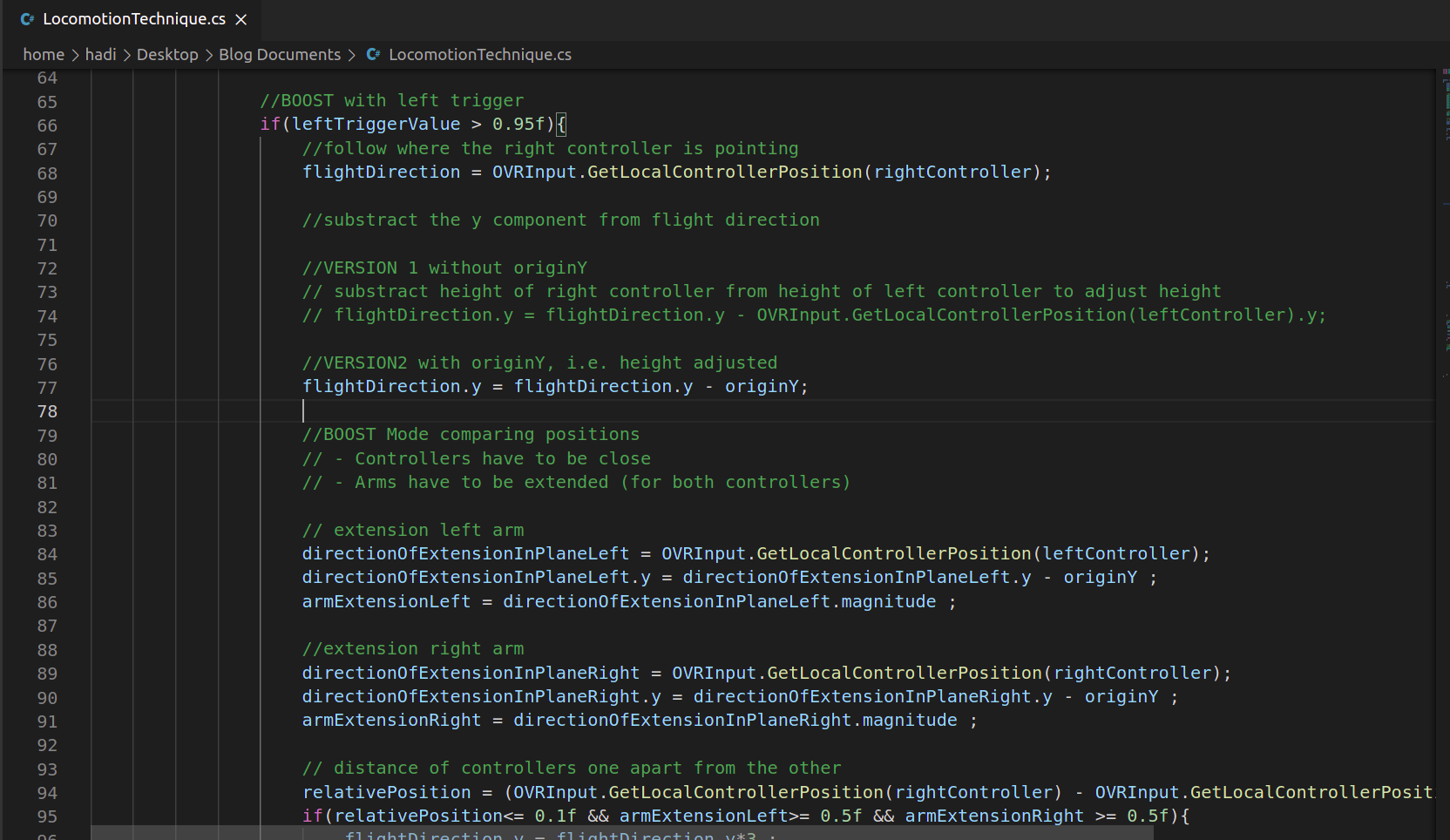This screenshot has height=840, width=1450.
Task: Click comment '//BOOST with left trigger'
Action: (392, 100)
